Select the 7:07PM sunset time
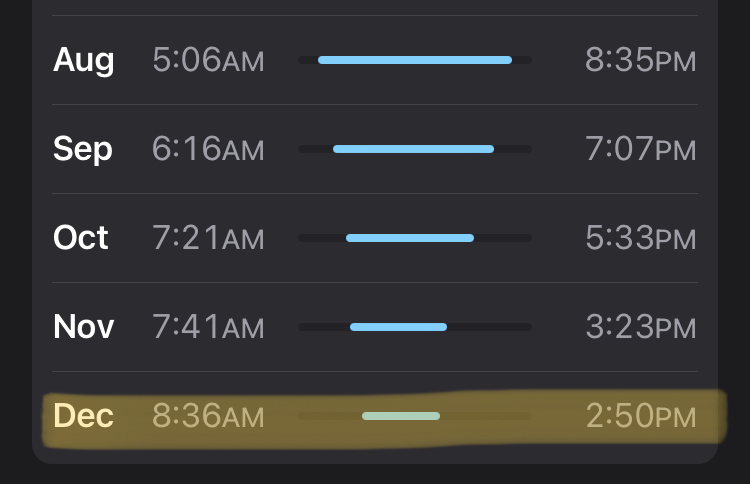 click(x=640, y=150)
